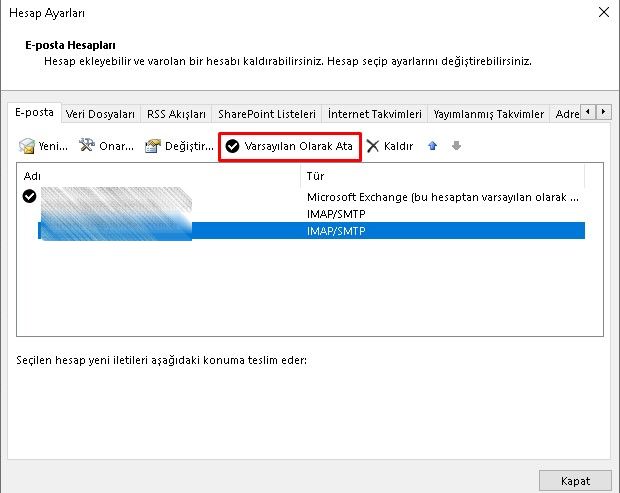Click the default-account checkmark in the list
620x493 pixels.
tap(29, 197)
